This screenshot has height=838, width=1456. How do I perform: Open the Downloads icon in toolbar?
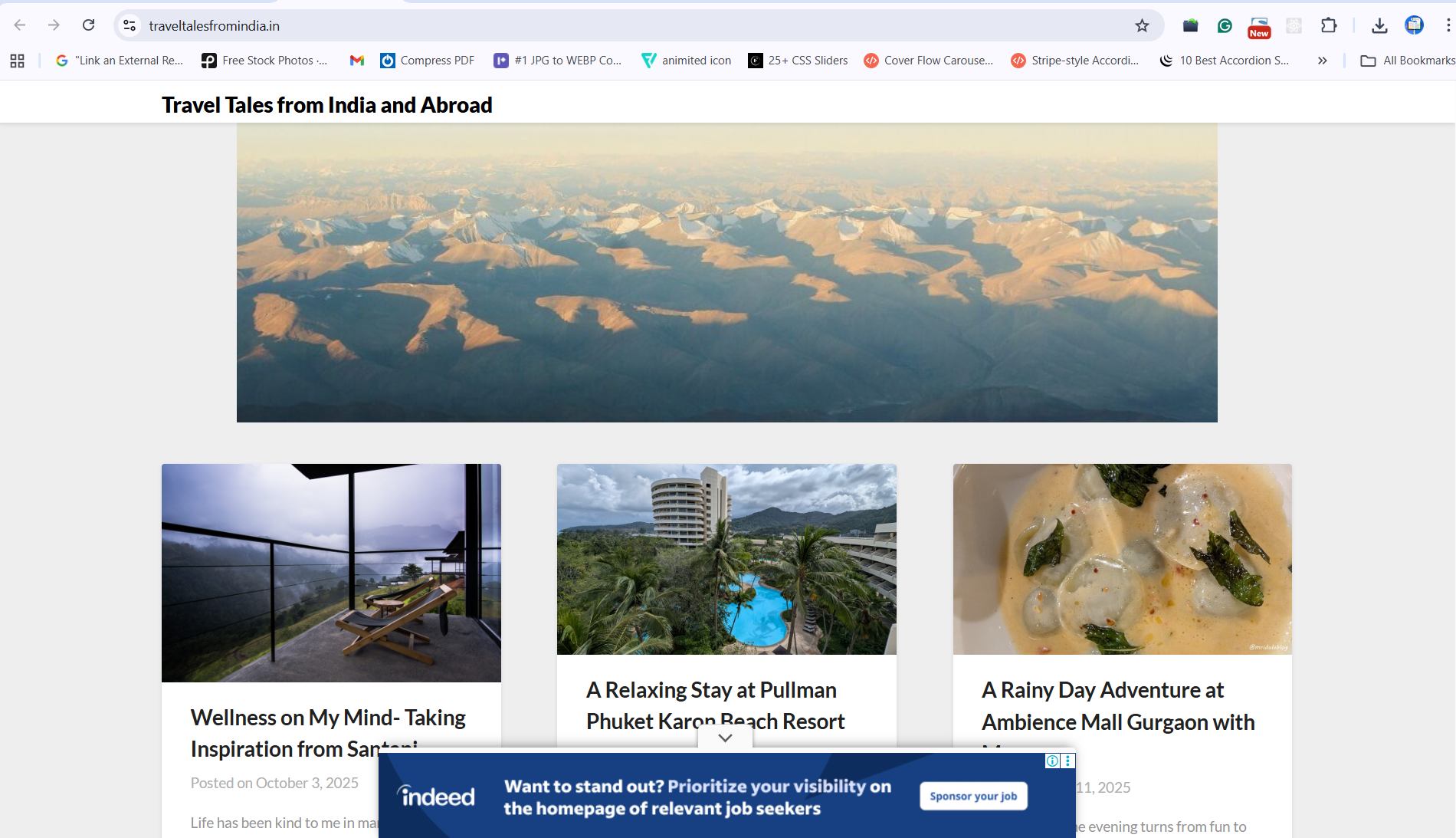pyautogui.click(x=1379, y=25)
